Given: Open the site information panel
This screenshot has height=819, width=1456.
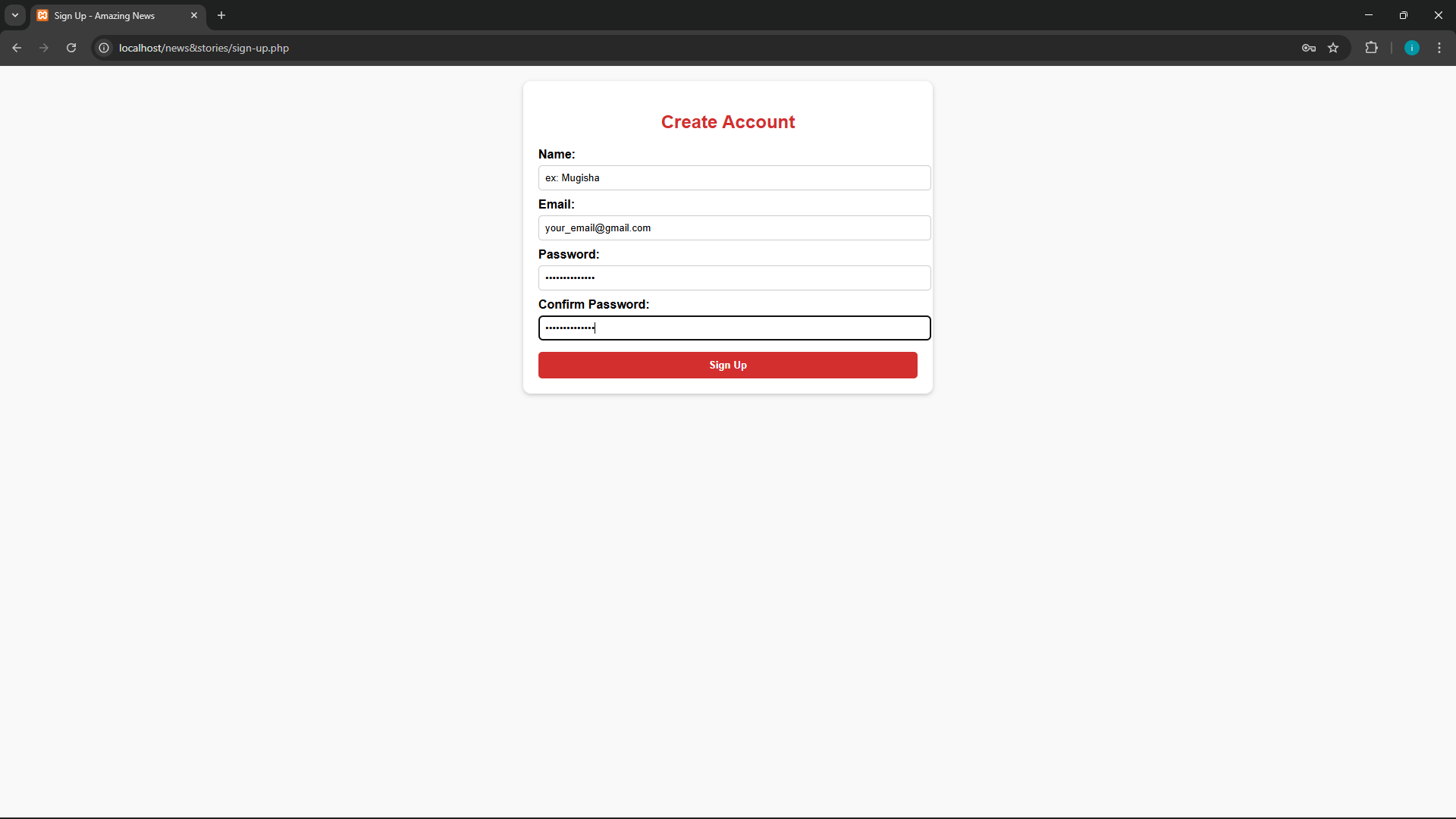Looking at the screenshot, I should (103, 47).
